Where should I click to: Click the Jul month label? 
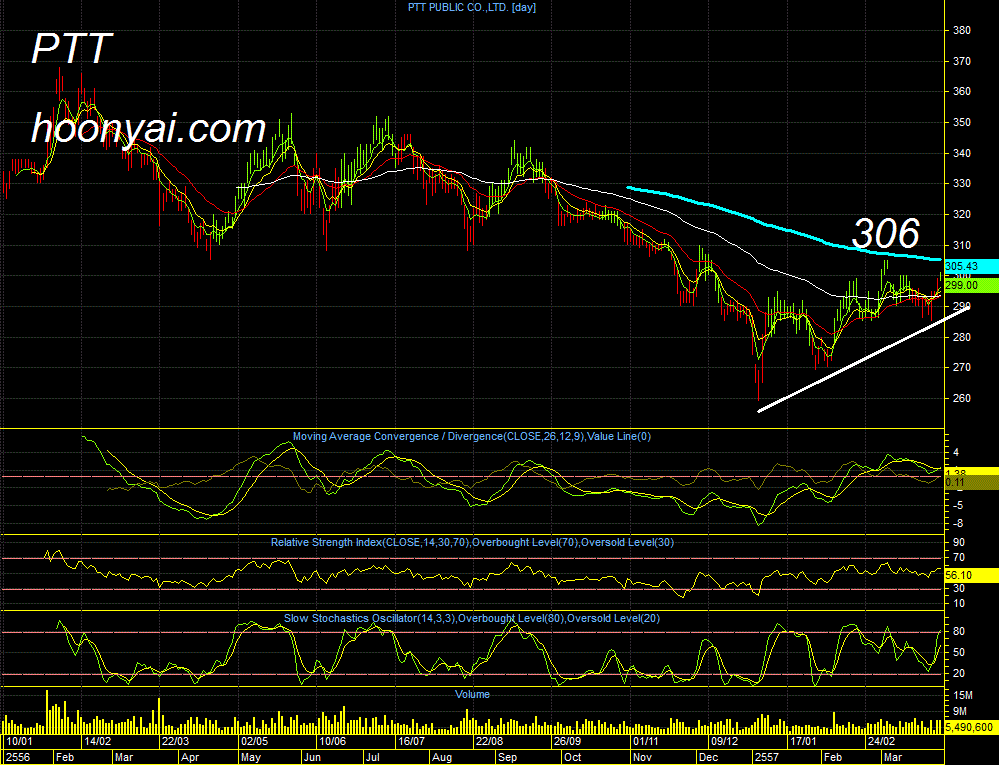(373, 757)
